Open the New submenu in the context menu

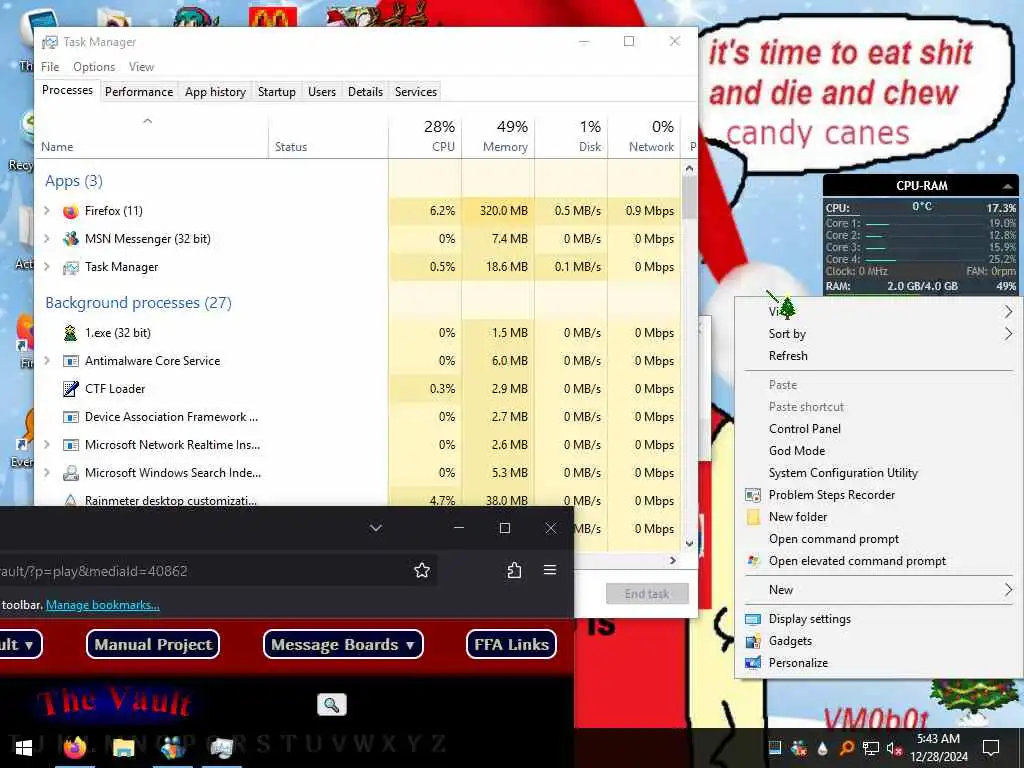click(x=879, y=590)
